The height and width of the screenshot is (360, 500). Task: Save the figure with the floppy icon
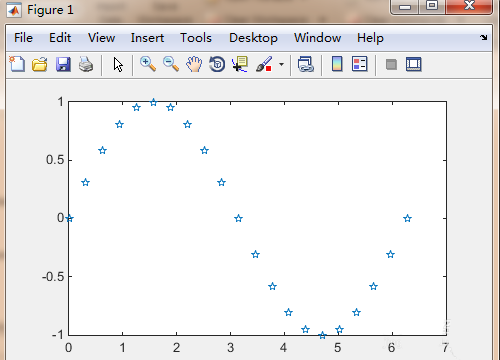[x=63, y=64]
